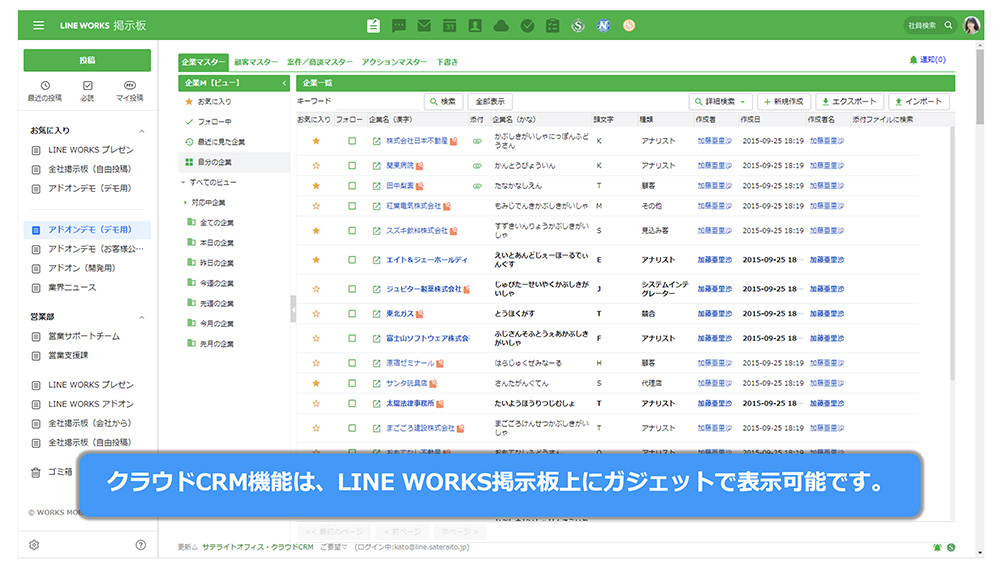Image resolution: width=1000 pixels, height=565 pixels.
Task: Collapse the 企業M【ビュー】 panel arrow
Action: [284, 83]
